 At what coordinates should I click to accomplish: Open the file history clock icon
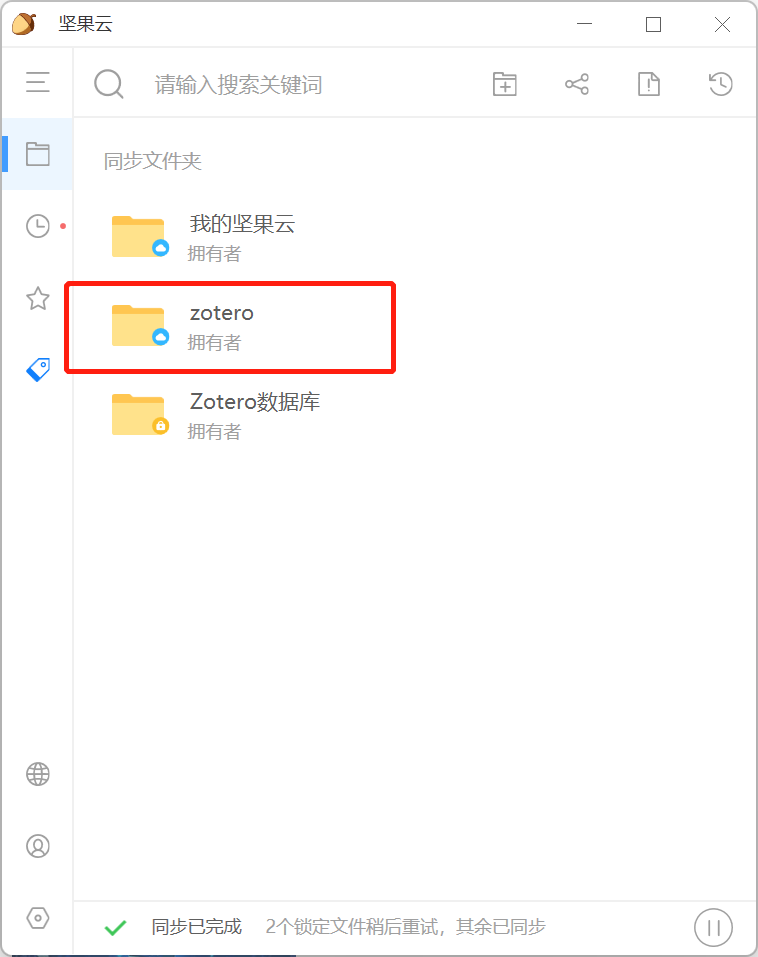click(x=721, y=84)
